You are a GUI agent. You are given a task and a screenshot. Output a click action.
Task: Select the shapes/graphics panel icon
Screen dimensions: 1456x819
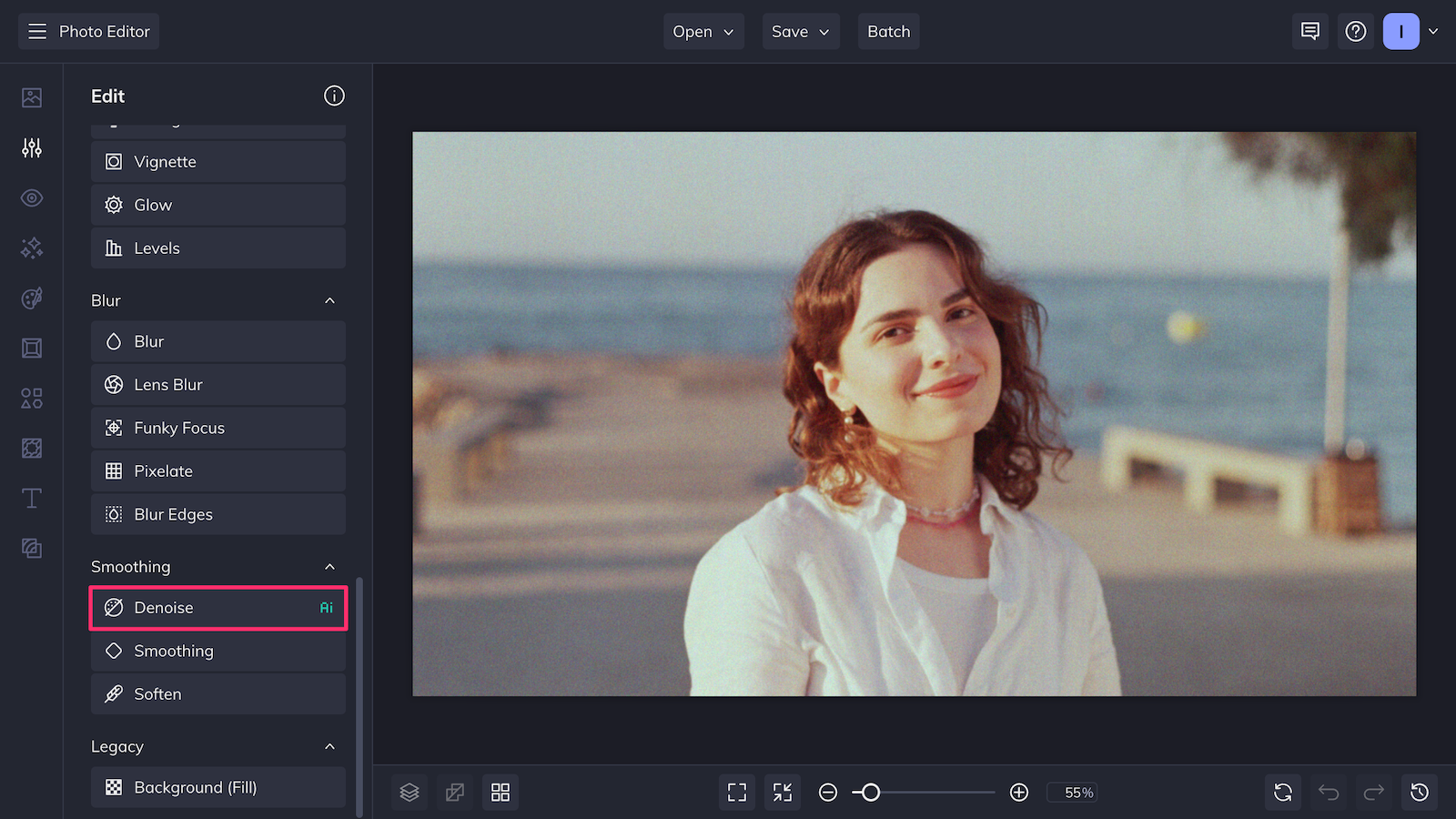(x=31, y=398)
